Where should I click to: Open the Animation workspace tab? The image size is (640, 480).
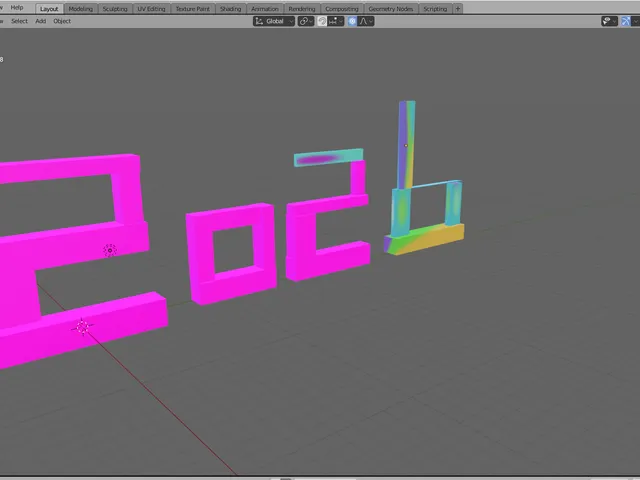pyautogui.click(x=265, y=9)
